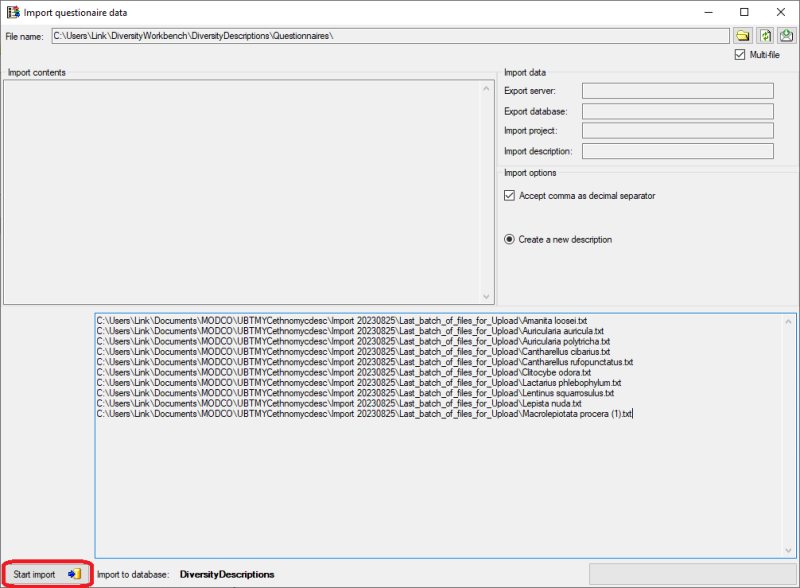Click the Export server field

click(677, 91)
